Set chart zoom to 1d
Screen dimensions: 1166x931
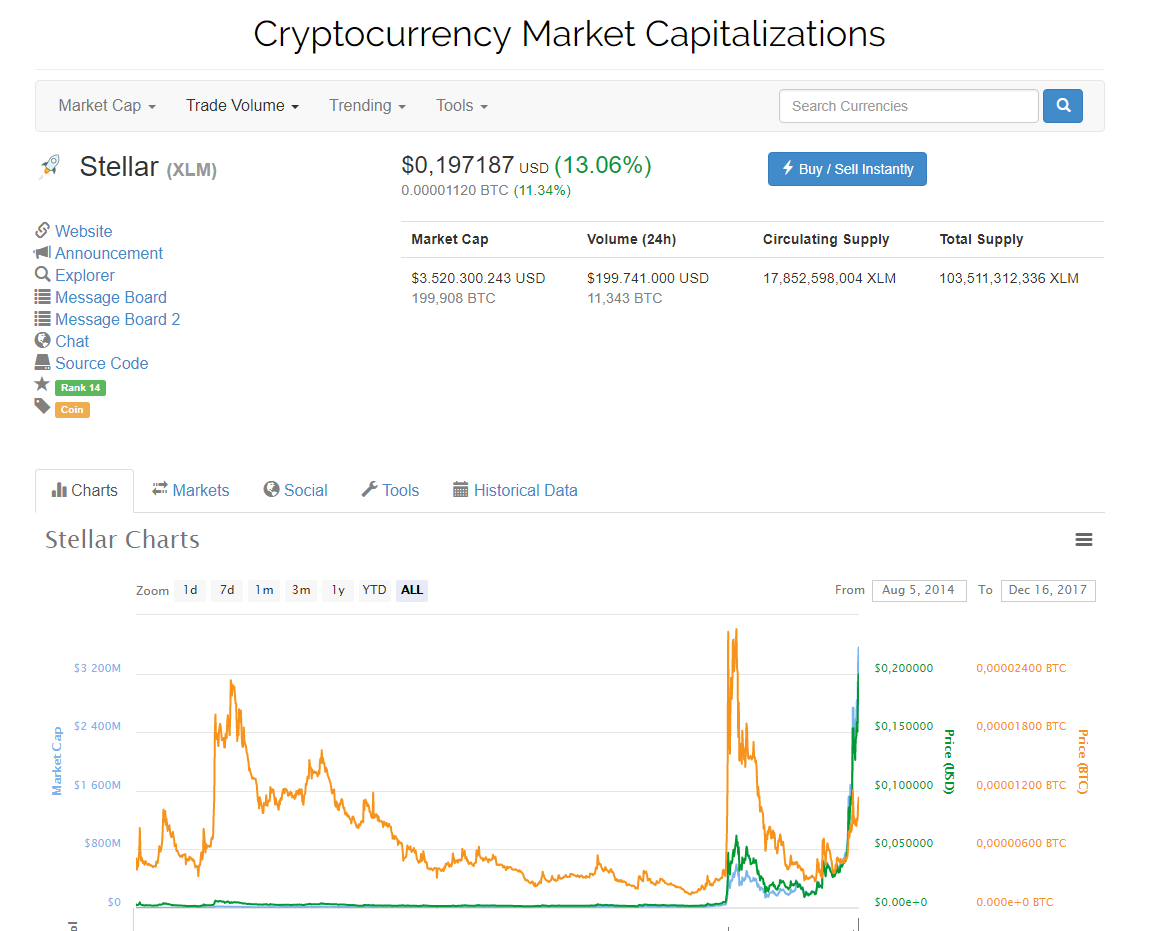coord(190,590)
